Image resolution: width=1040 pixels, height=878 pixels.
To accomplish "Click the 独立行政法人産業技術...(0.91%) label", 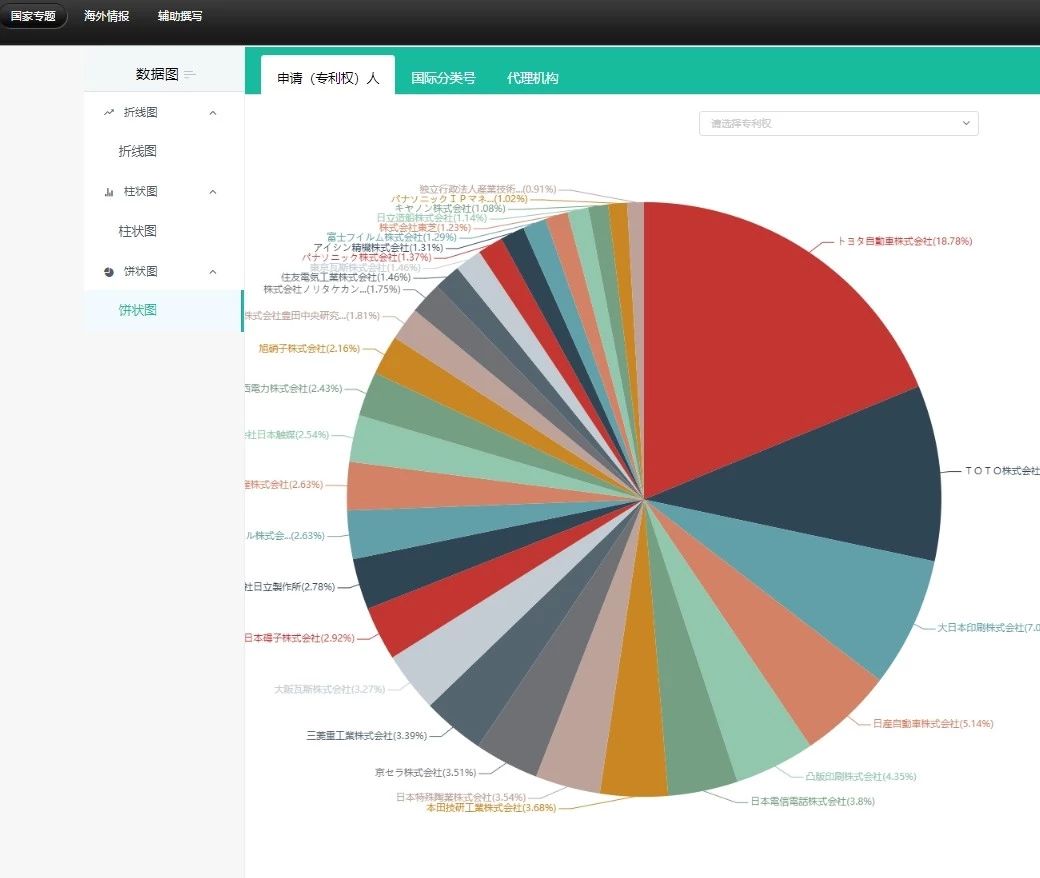I will (x=488, y=189).
